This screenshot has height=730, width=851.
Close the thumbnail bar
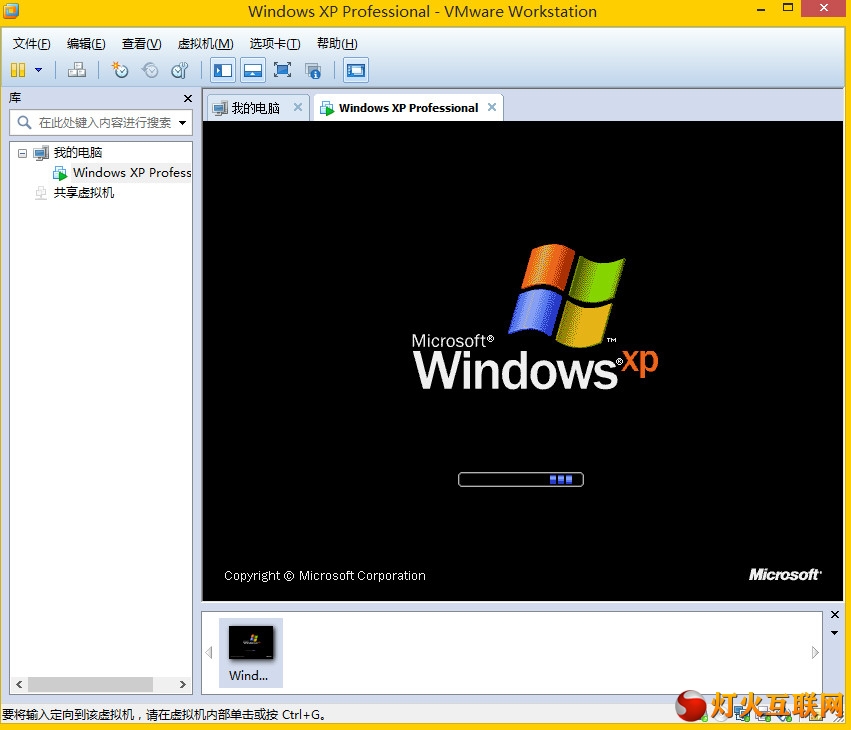point(835,614)
